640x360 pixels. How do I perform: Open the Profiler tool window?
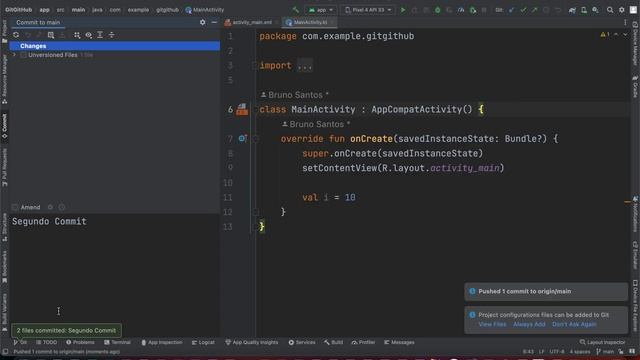[x=363, y=342]
